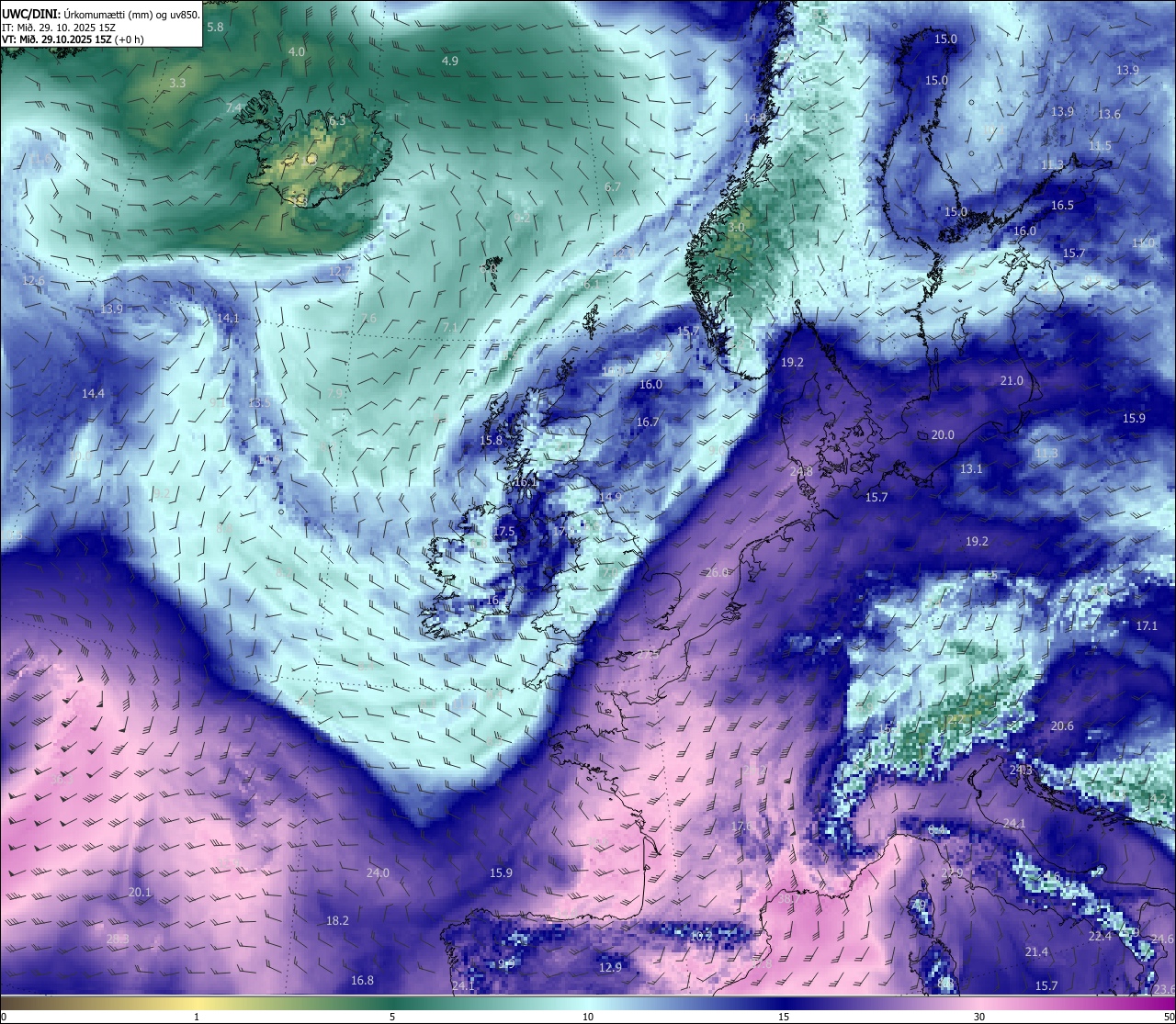Click the 24.0 value in the Atlantic
The height and width of the screenshot is (1024, 1176).
click(x=378, y=873)
